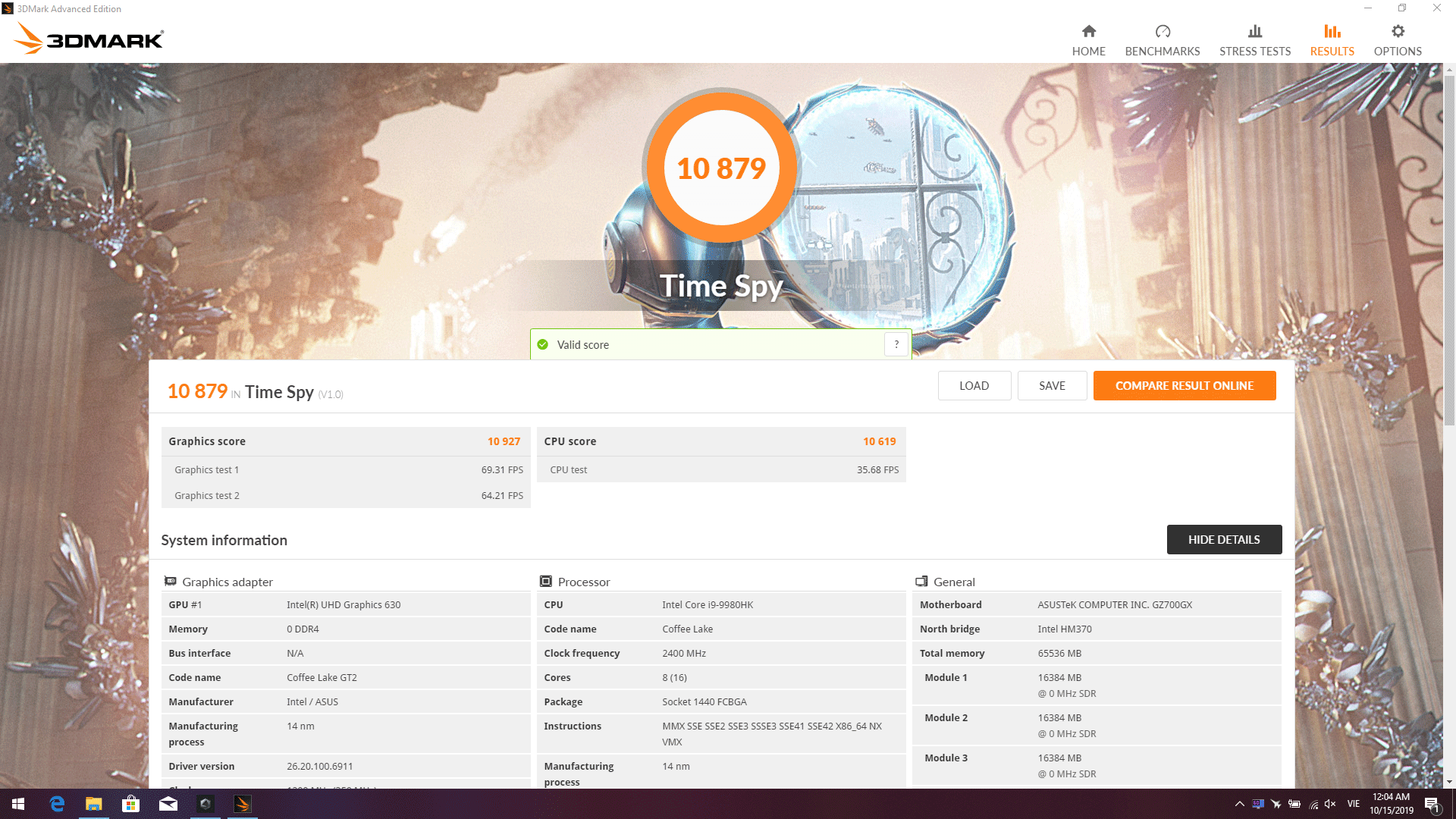Viewport: 1456px width, 819px height.
Task: Click Intel(R) UHD Graphics 630 value
Action: coord(343,604)
